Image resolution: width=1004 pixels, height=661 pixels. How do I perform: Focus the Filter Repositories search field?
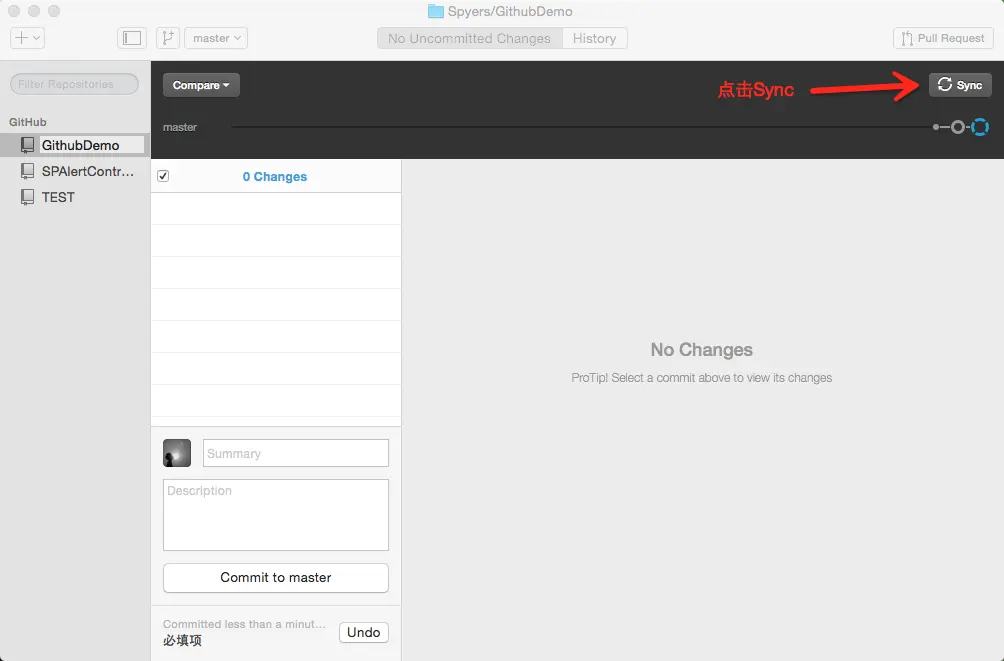(x=74, y=84)
